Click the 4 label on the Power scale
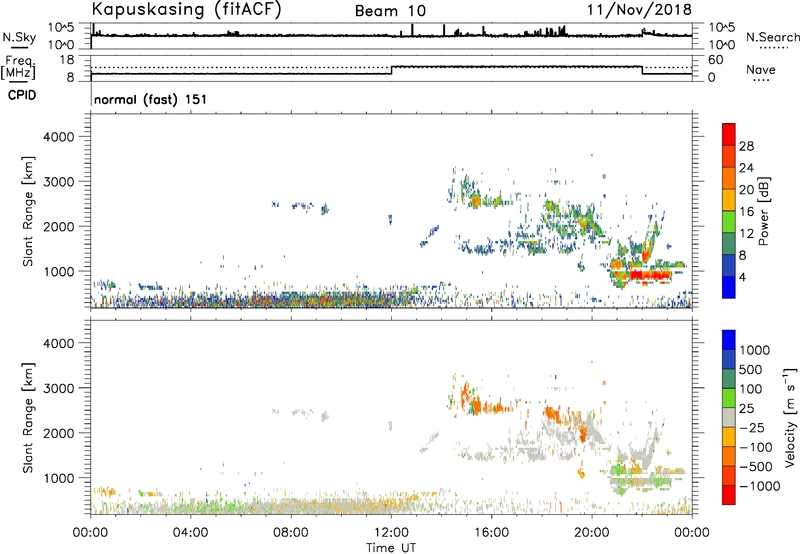 coord(742,278)
